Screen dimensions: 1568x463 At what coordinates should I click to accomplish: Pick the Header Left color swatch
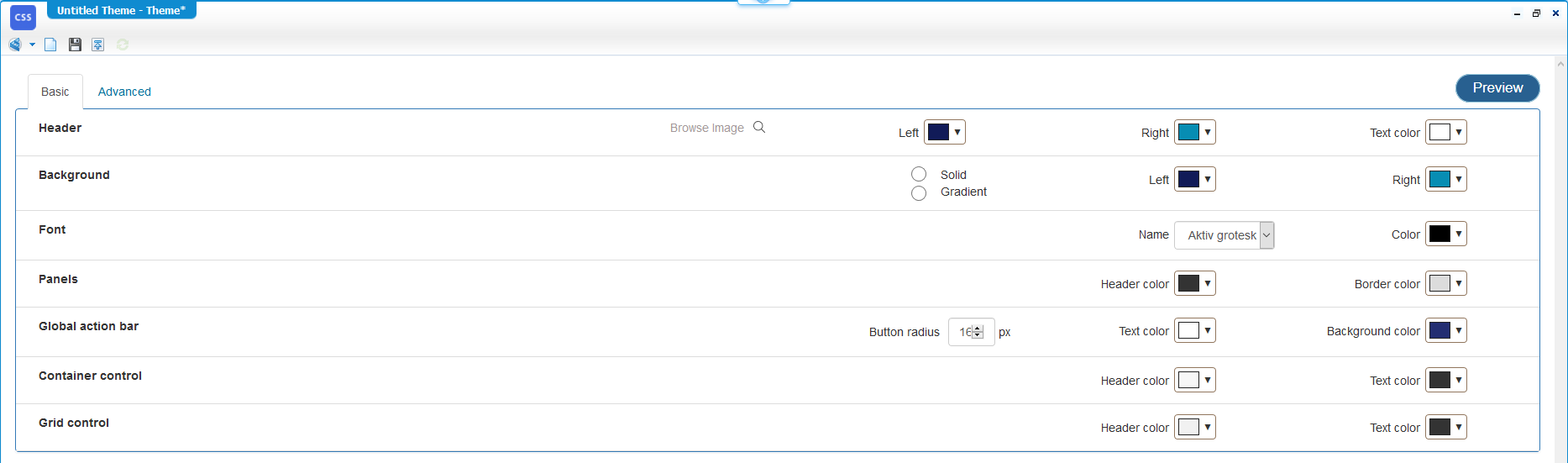tap(938, 132)
